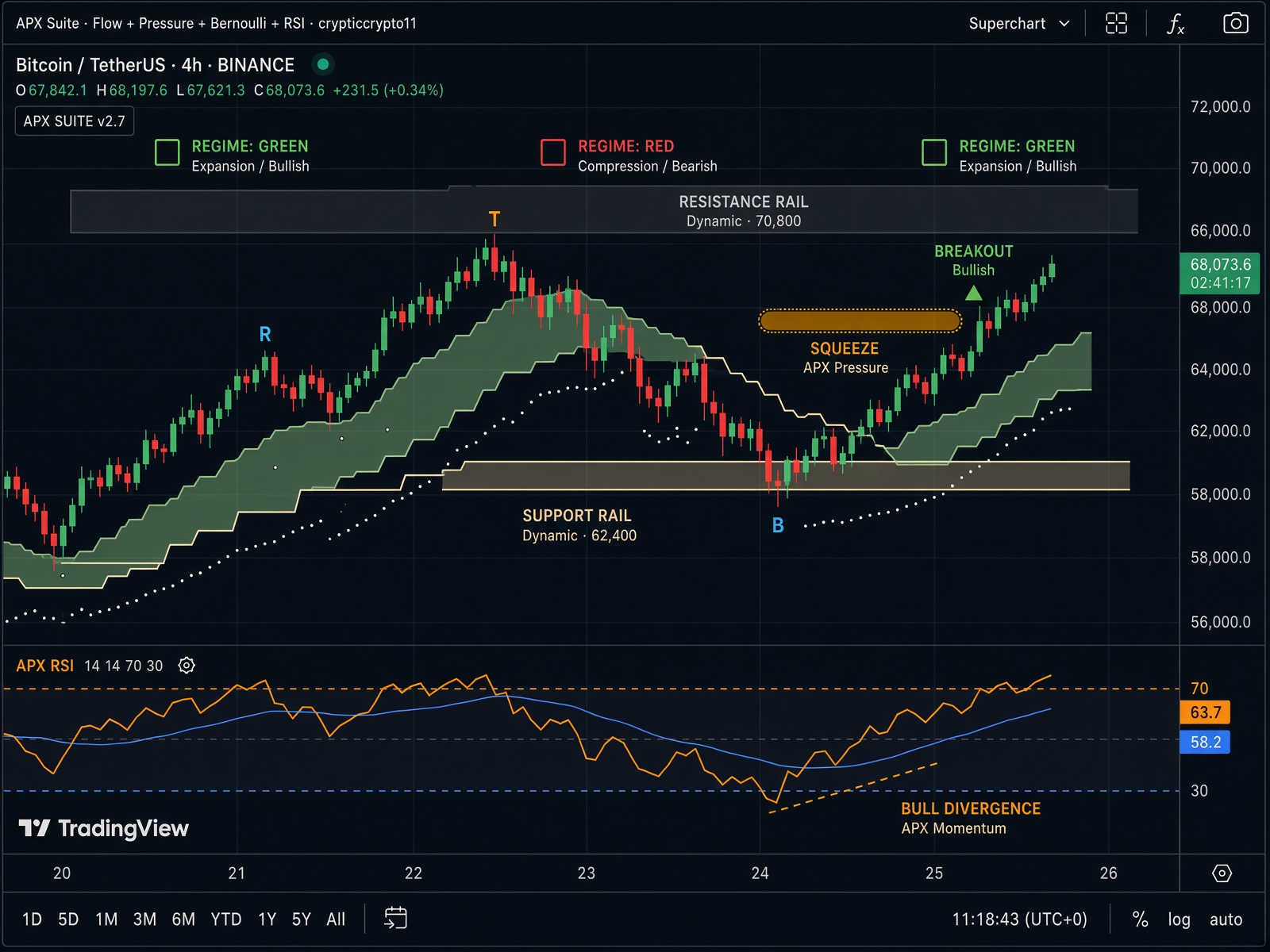Open the layout grid selector icon
1270x952 pixels.
point(1116,24)
